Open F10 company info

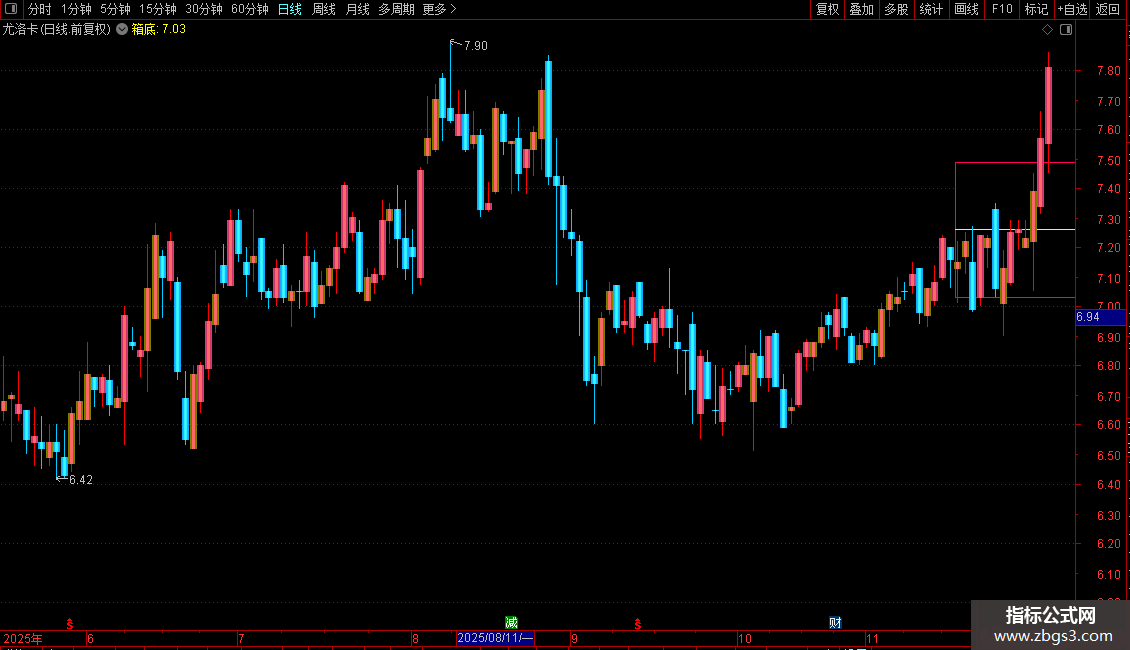tap(1002, 9)
